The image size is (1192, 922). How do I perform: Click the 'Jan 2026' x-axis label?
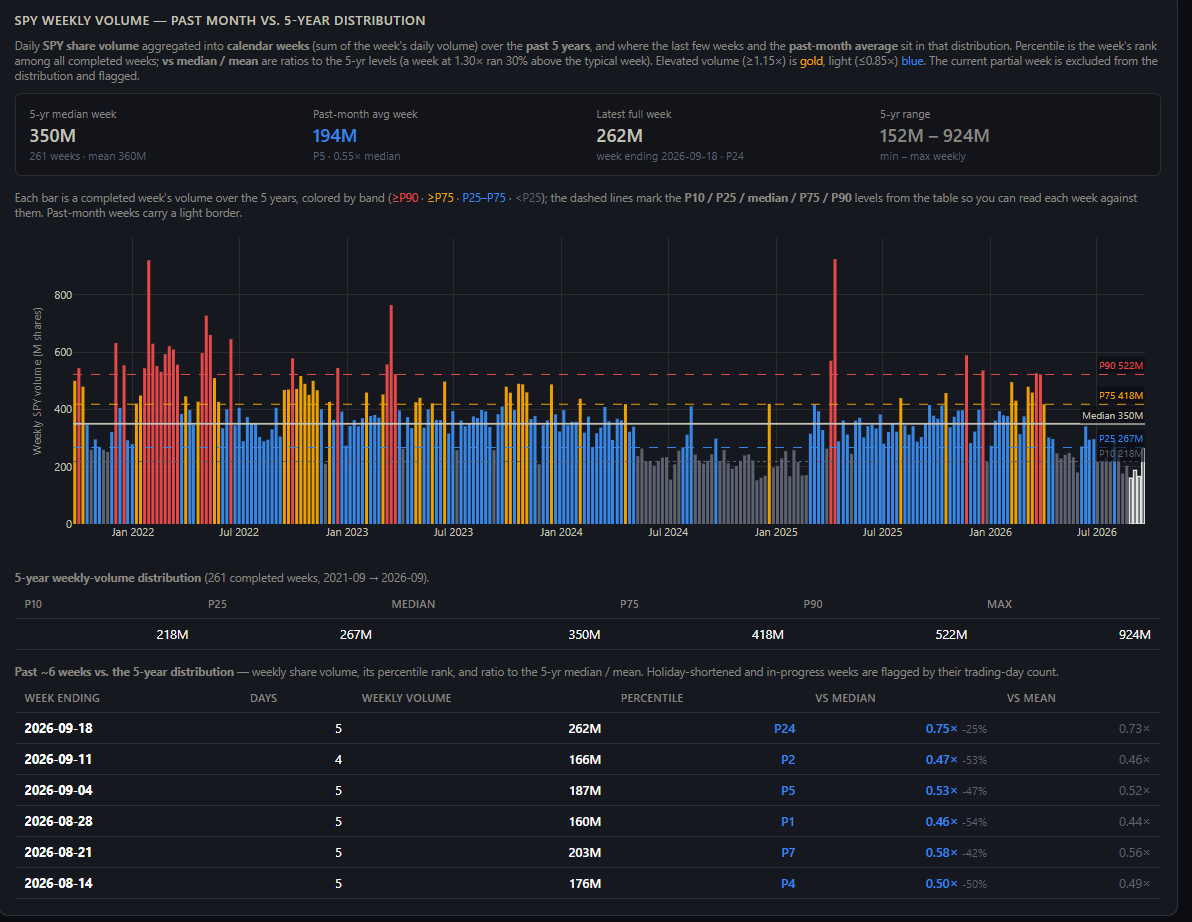pos(990,532)
